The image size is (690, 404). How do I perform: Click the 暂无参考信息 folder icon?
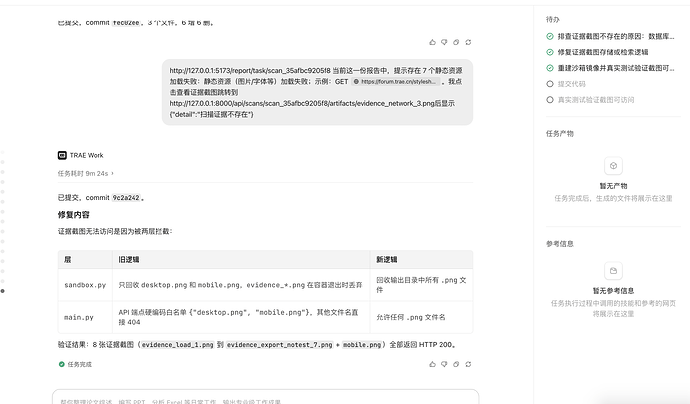[613, 271]
